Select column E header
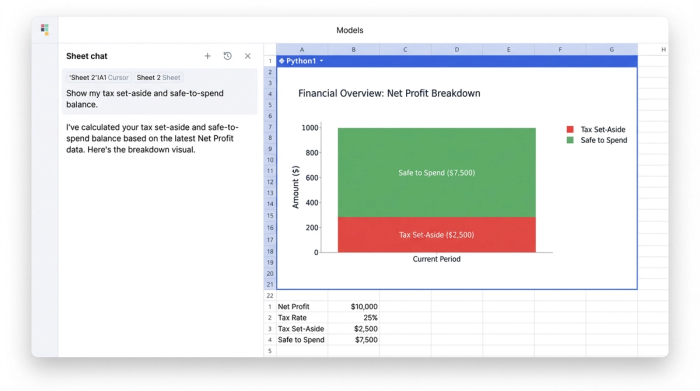 [x=508, y=50]
